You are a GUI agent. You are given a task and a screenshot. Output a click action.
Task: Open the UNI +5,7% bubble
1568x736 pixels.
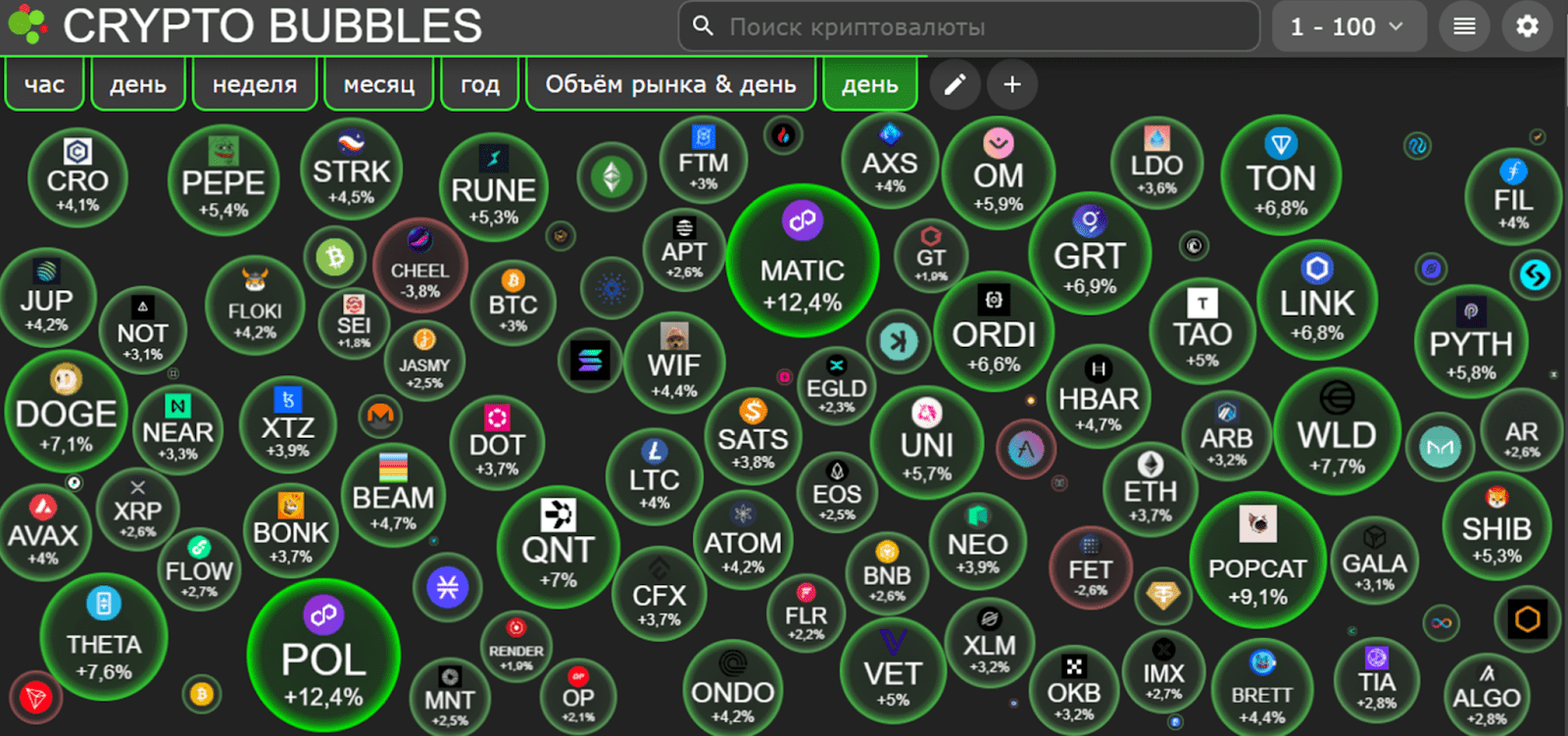[926, 443]
